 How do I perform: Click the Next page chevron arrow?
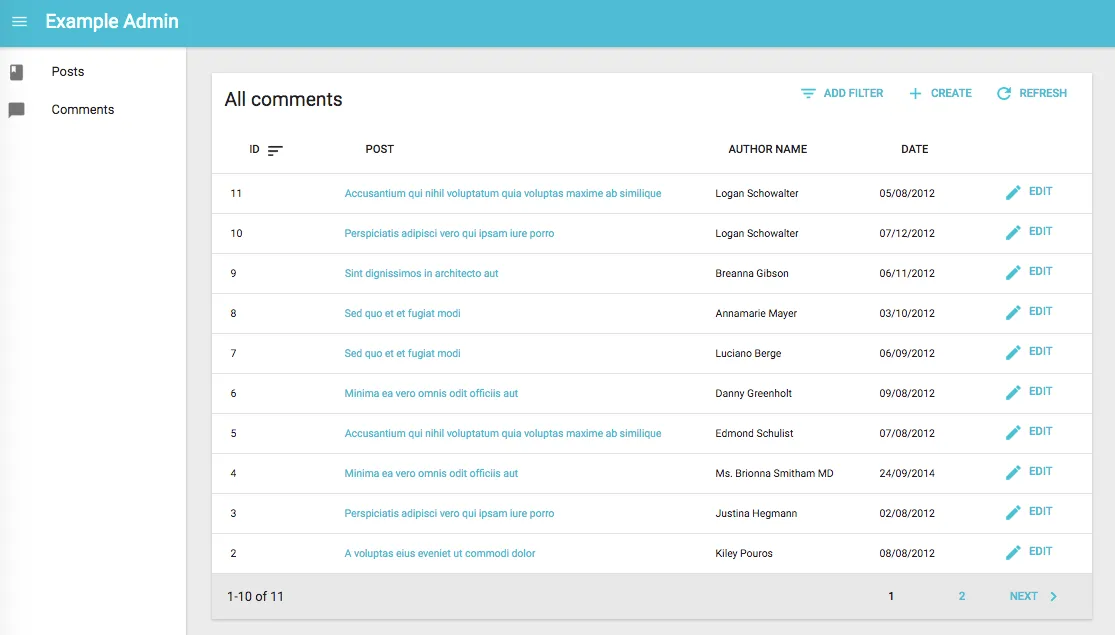(x=1053, y=597)
